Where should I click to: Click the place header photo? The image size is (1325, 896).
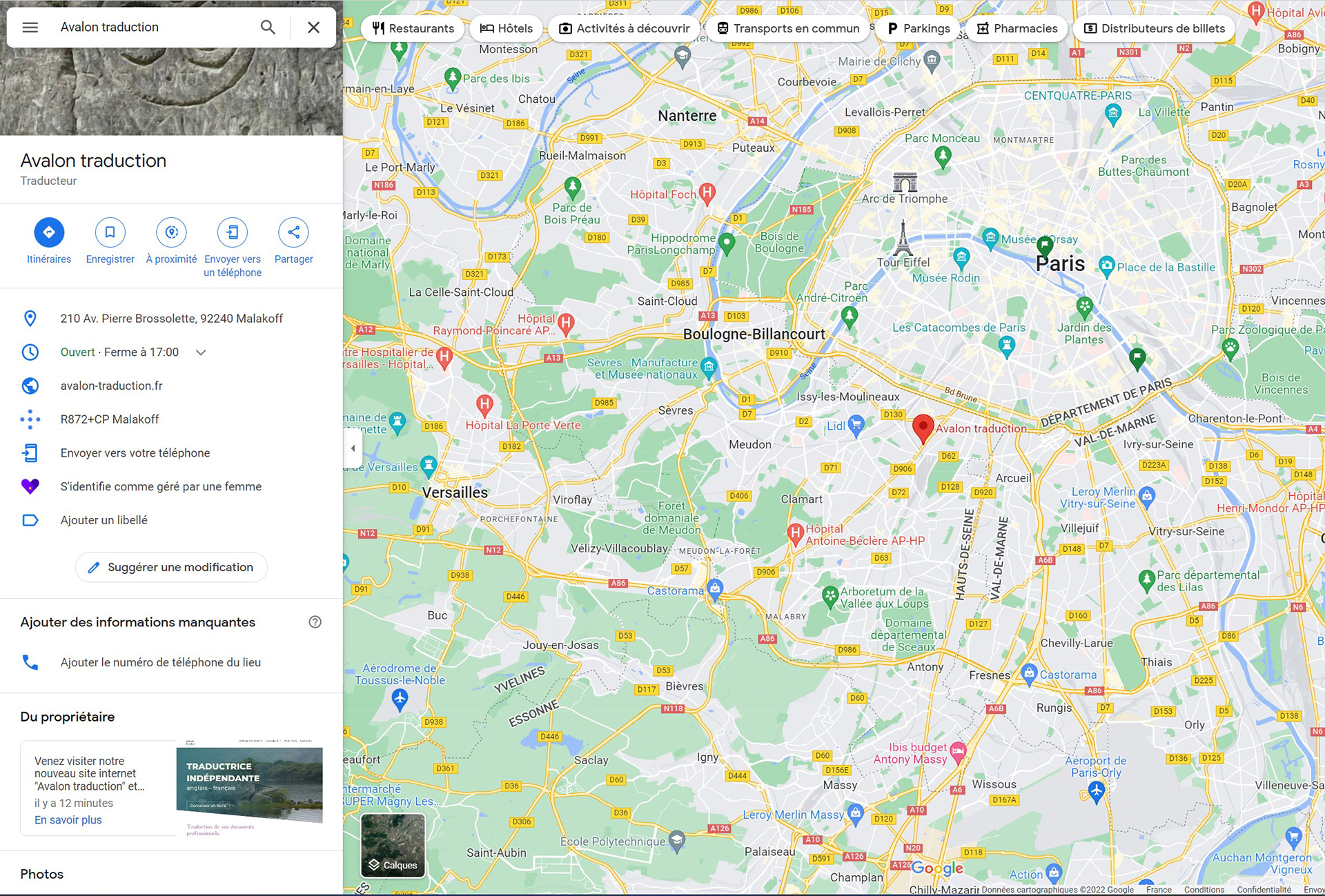171,91
